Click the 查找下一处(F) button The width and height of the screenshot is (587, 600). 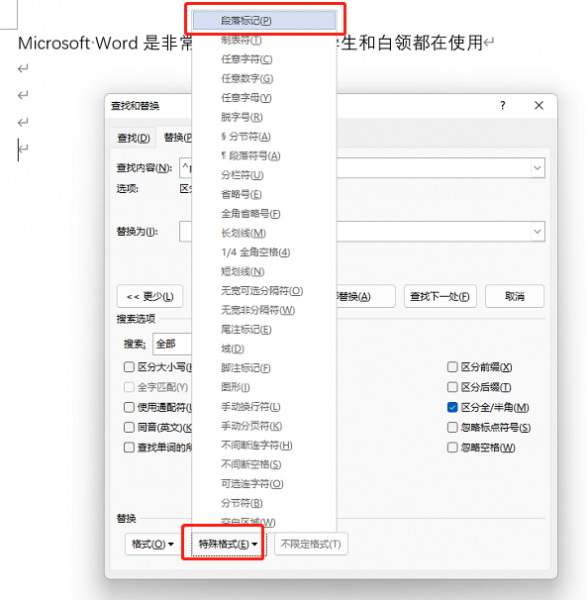point(440,296)
